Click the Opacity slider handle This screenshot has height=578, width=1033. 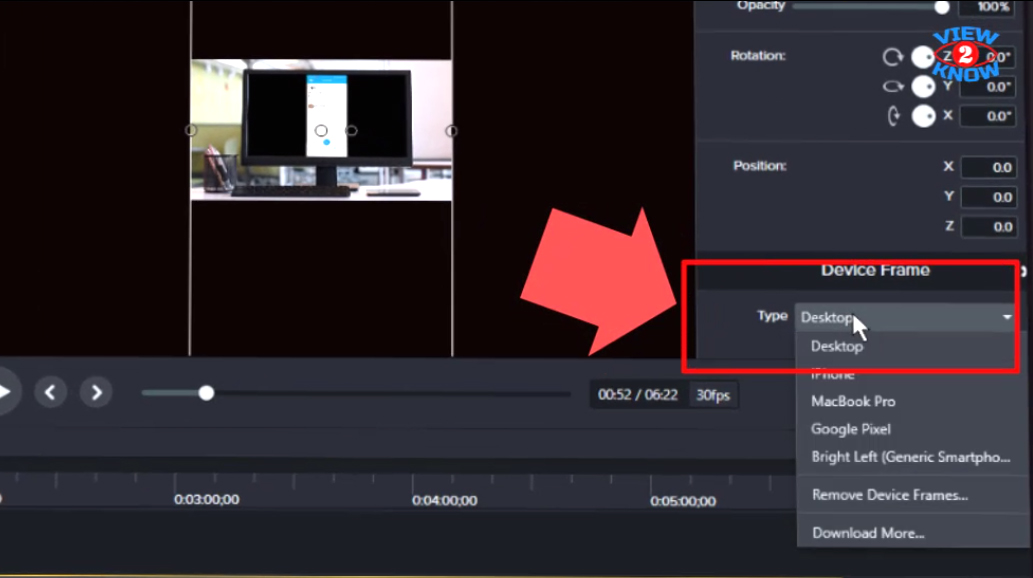[942, 7]
